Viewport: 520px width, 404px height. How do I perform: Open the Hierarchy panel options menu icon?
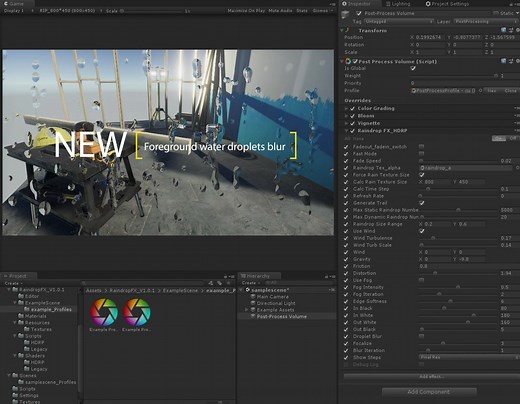tap(332, 276)
